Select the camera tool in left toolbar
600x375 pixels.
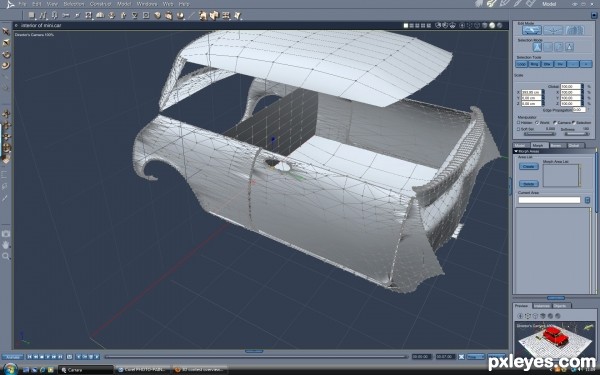point(6,234)
